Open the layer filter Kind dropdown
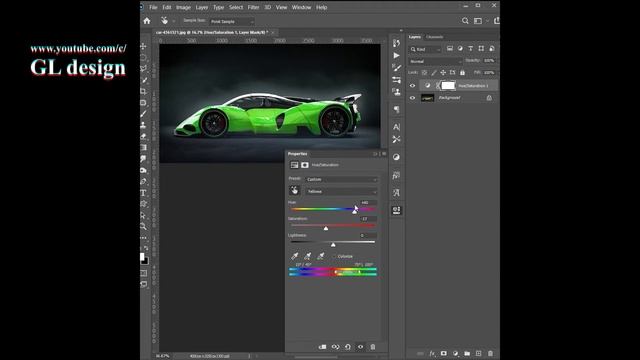640x360 pixels. [x=425, y=49]
